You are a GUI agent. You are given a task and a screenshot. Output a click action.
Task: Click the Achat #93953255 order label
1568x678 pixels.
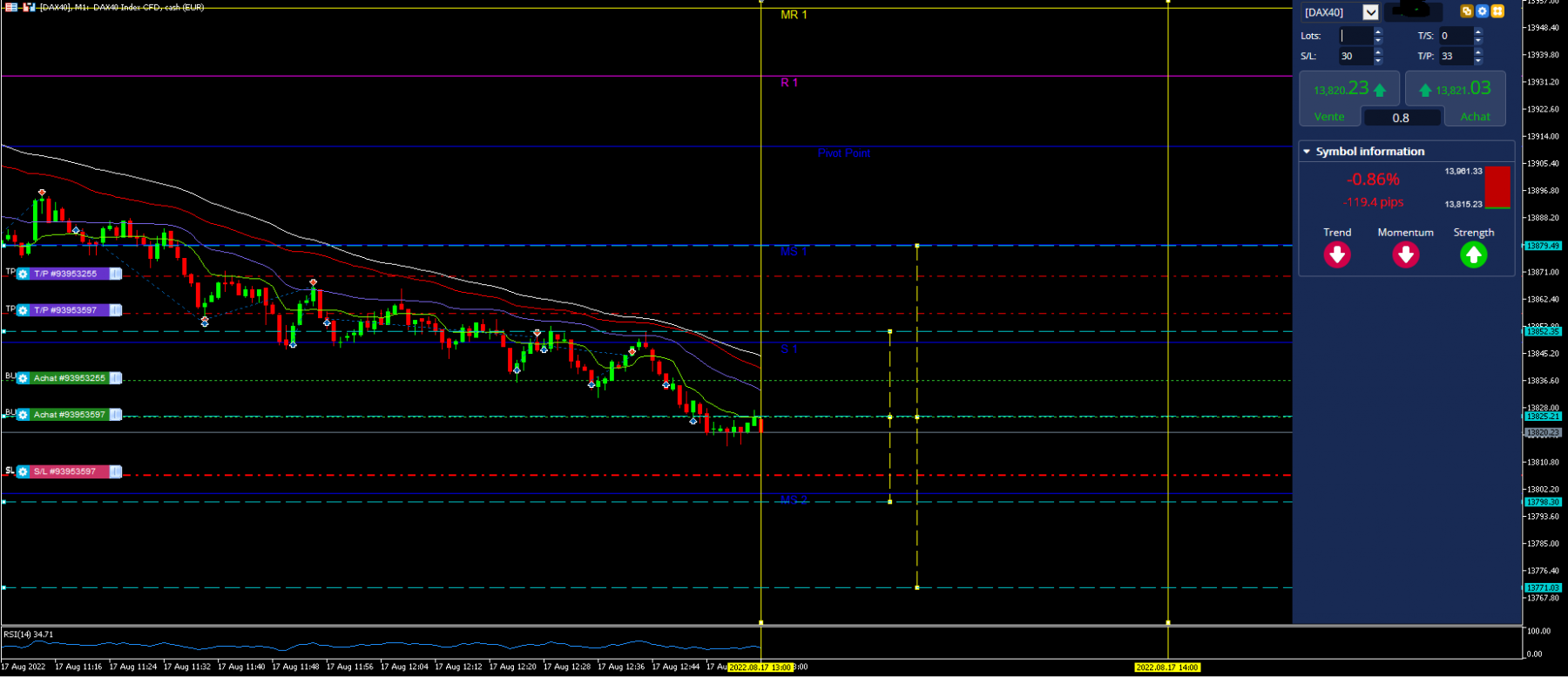tap(69, 378)
